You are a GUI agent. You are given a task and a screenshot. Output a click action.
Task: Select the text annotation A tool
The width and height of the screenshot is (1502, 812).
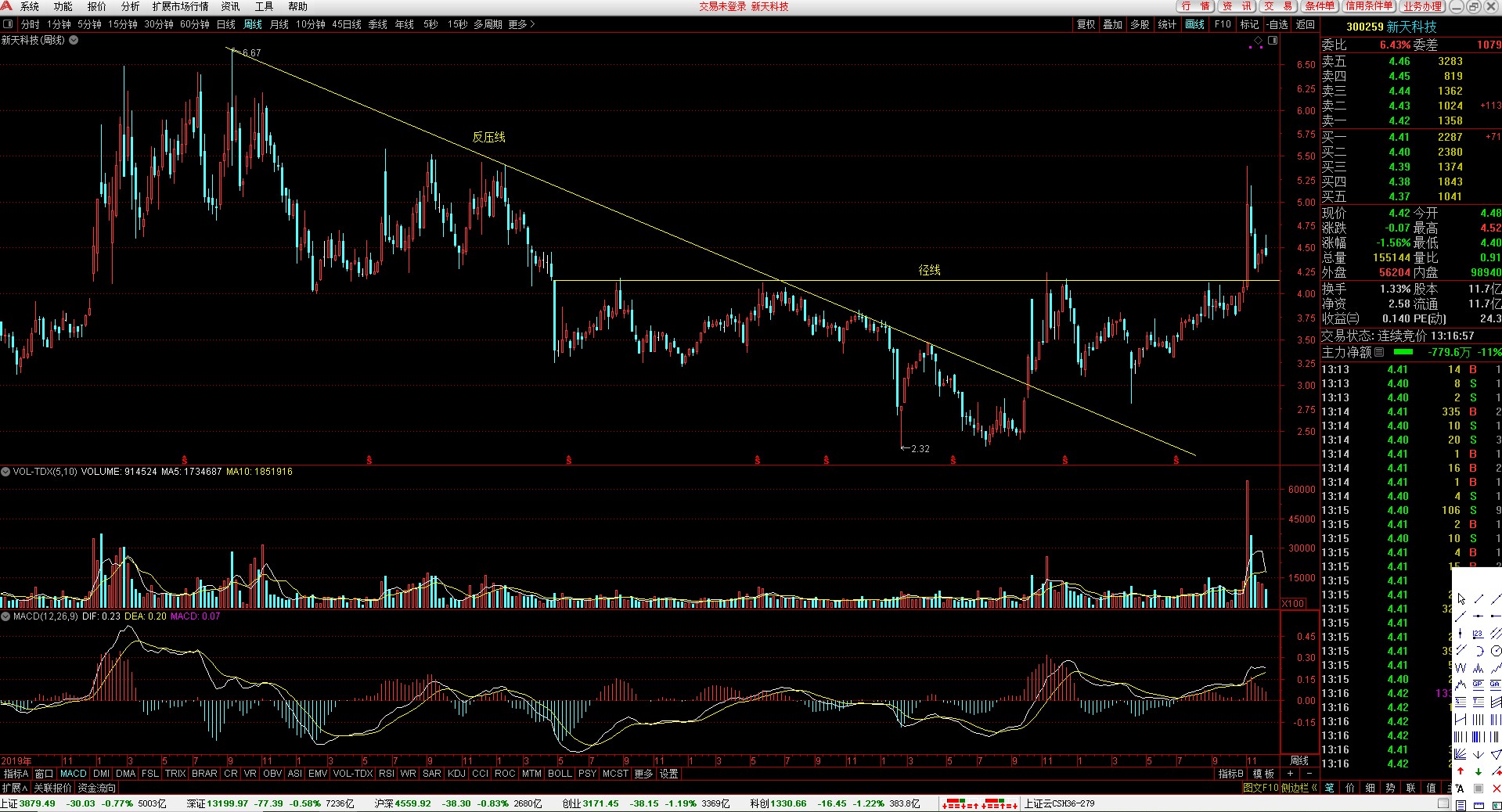pyautogui.click(x=1461, y=788)
